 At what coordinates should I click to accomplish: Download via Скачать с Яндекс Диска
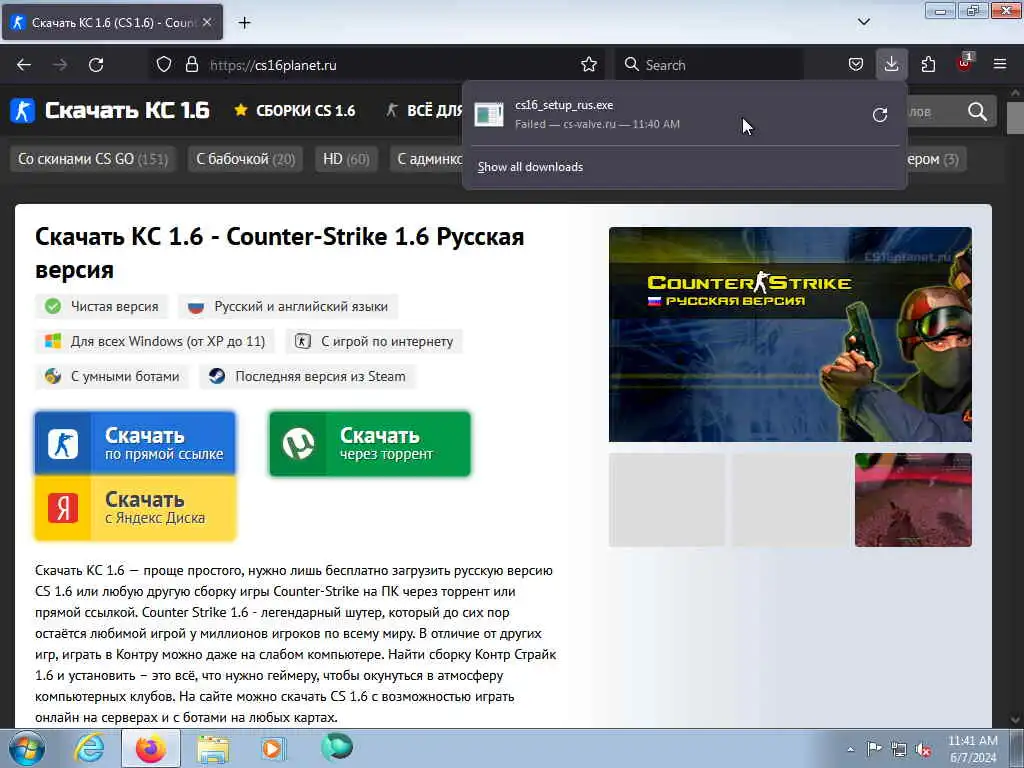[135, 507]
